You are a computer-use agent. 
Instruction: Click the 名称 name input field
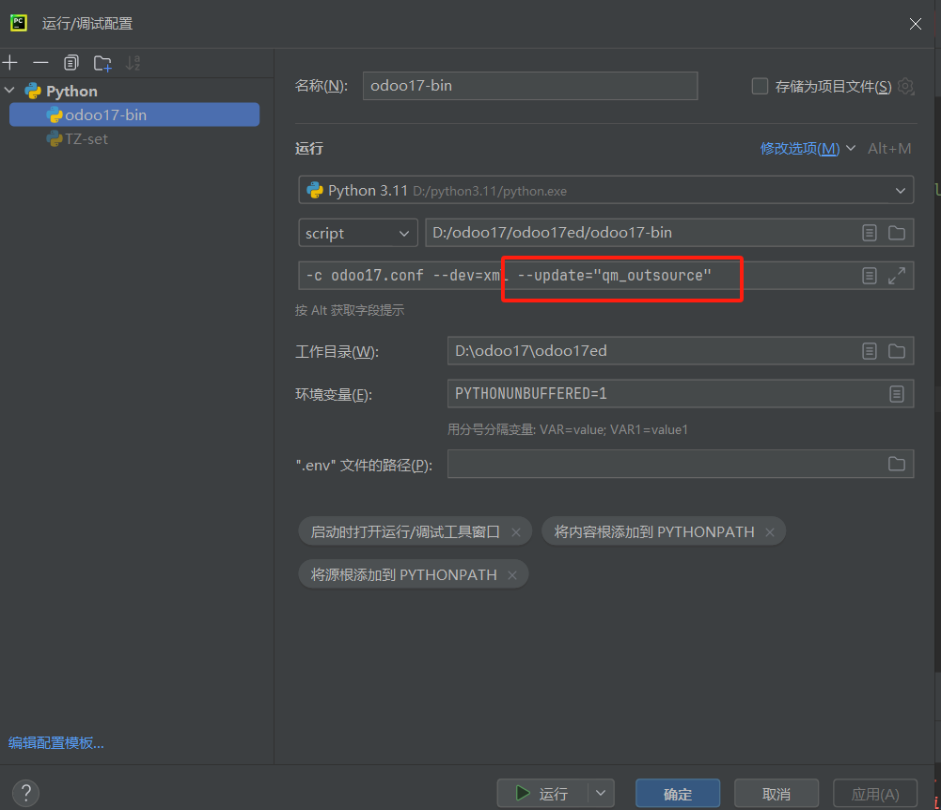click(x=530, y=86)
